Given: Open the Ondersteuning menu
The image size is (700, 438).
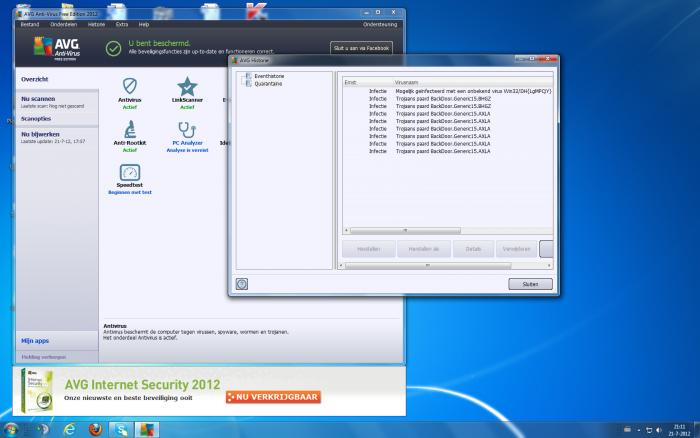Looking at the screenshot, I should pyautogui.click(x=380, y=25).
